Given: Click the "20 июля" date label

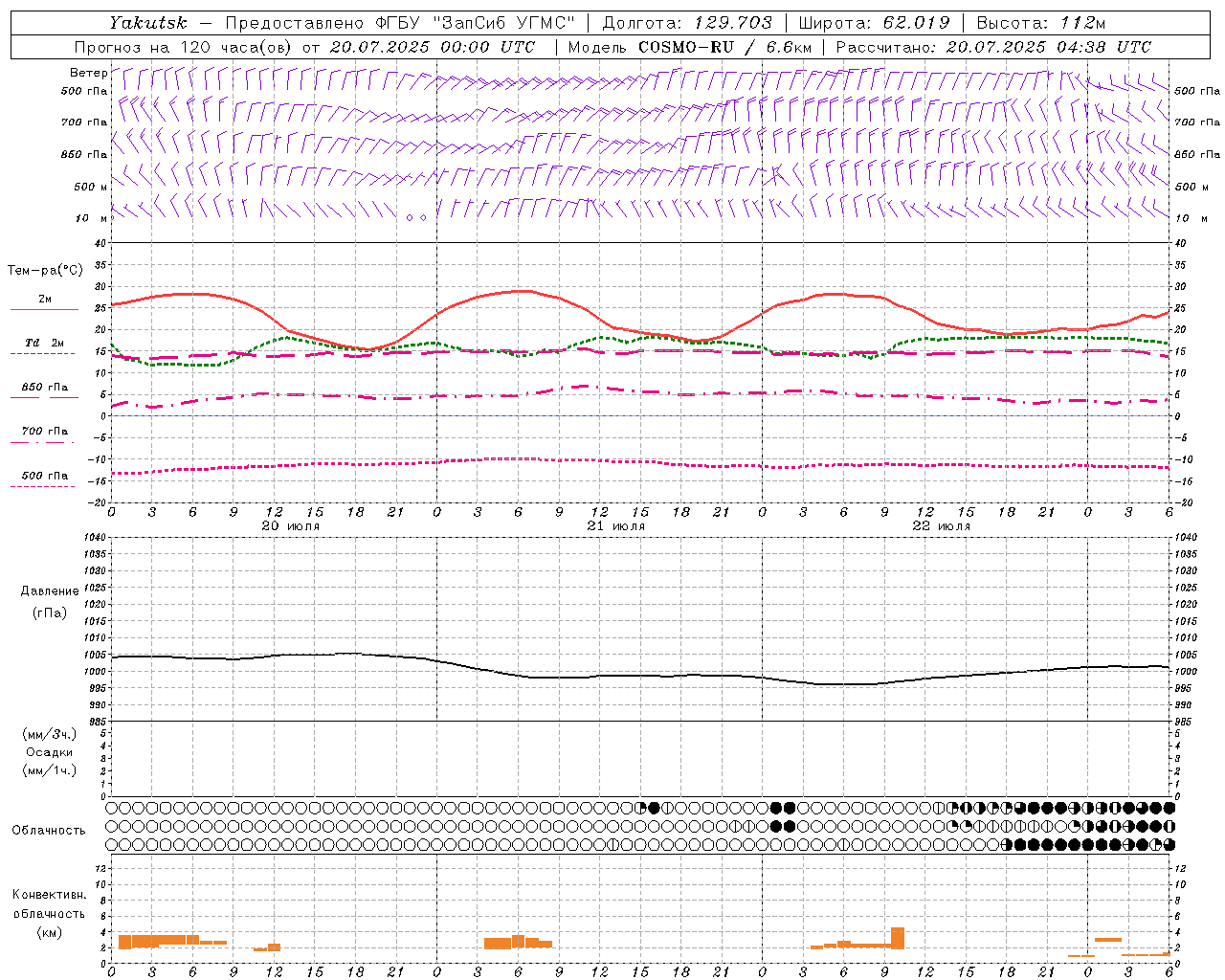Looking at the screenshot, I should pos(291,526).
